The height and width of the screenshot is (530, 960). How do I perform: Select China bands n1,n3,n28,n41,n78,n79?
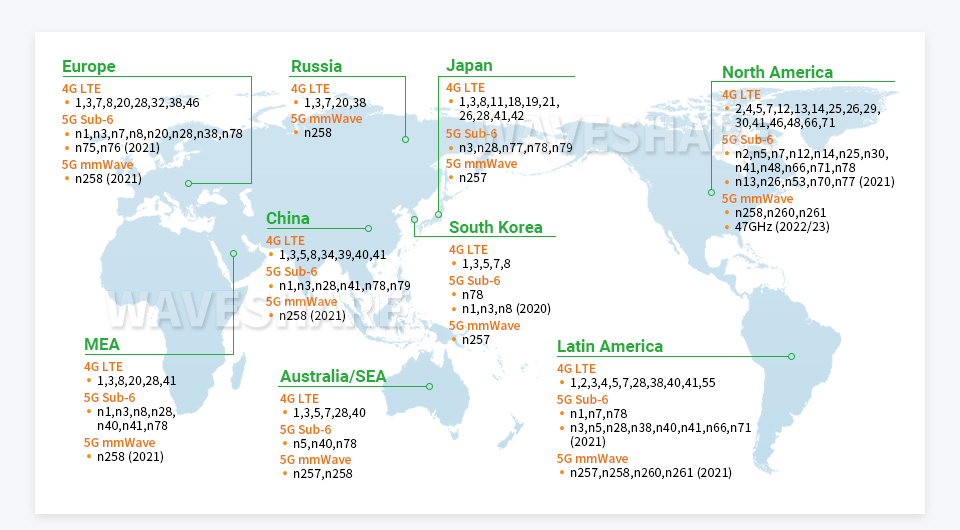click(x=345, y=286)
